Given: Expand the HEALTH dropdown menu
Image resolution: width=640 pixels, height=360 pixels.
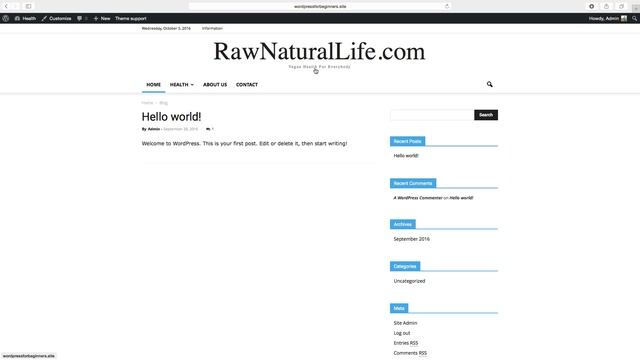Looking at the screenshot, I should (182, 84).
